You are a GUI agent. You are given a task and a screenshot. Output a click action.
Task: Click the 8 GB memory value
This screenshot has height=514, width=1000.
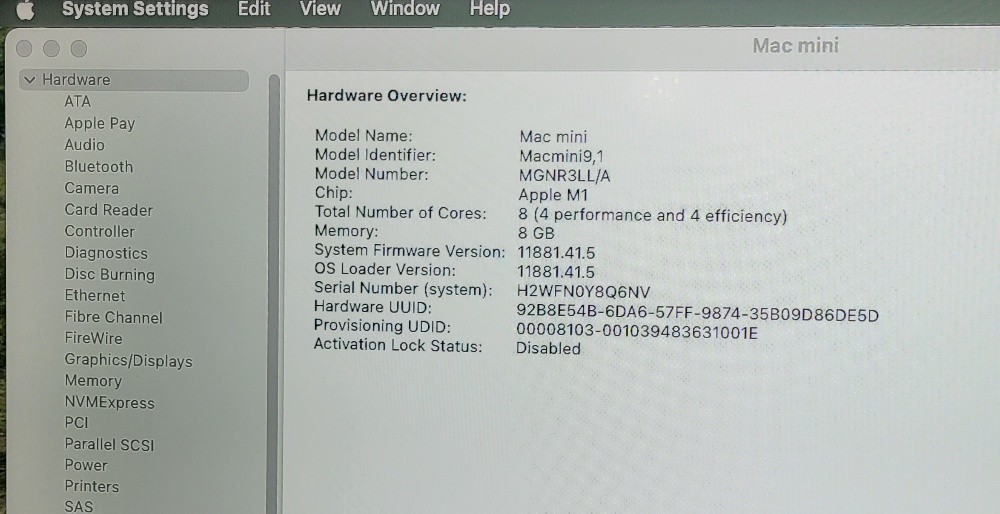click(536, 233)
